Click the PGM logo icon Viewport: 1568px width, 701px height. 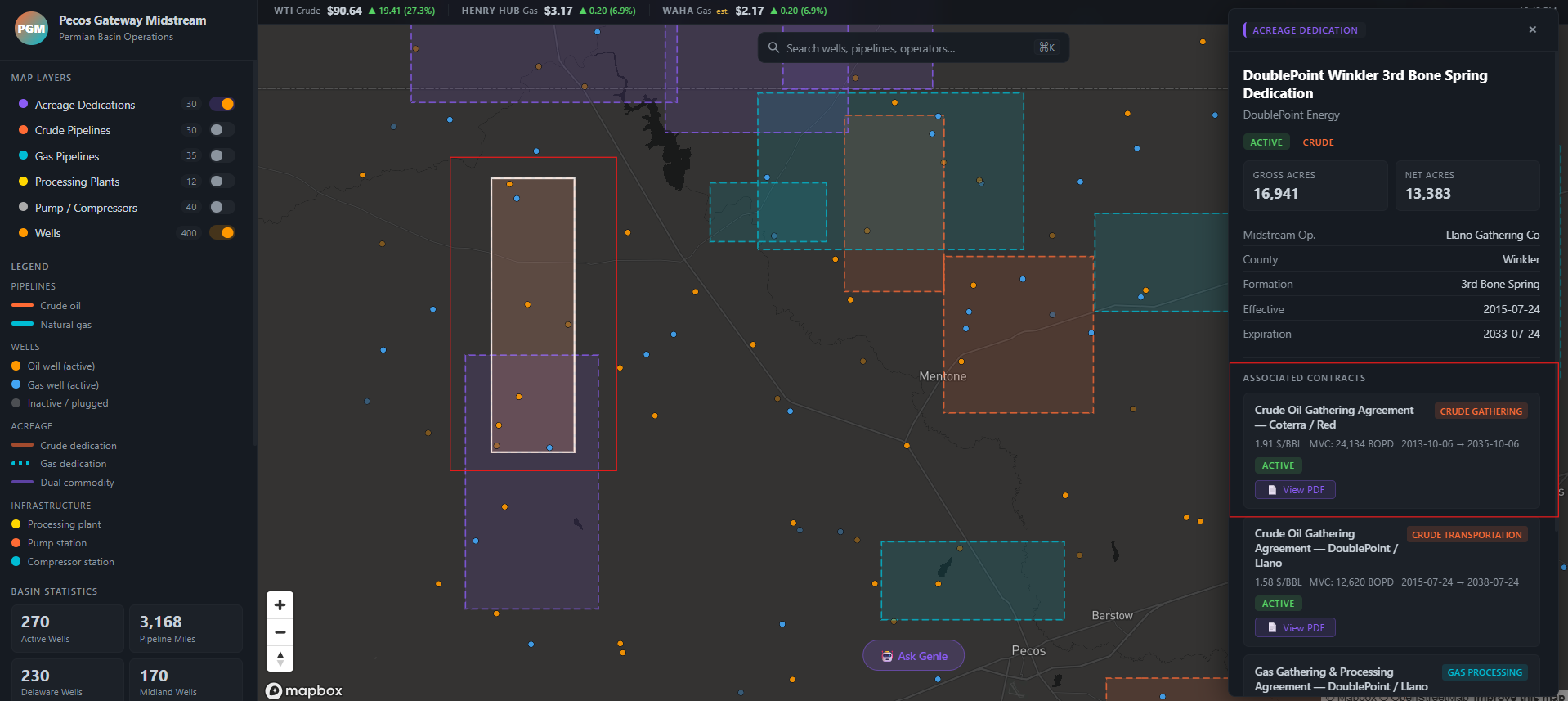(31, 28)
